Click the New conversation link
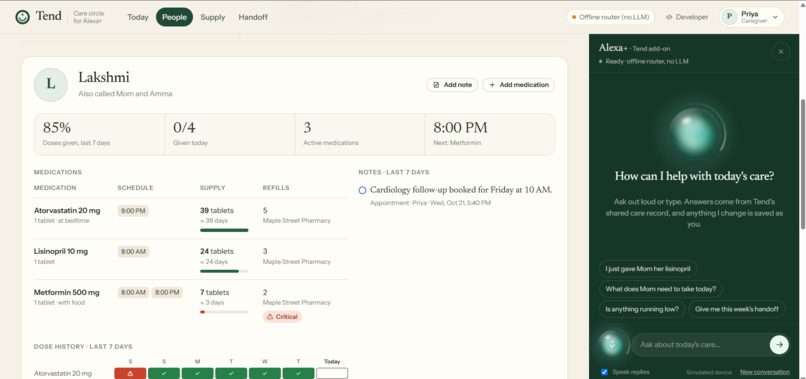Screen dimensions: 806x379 coord(764,372)
